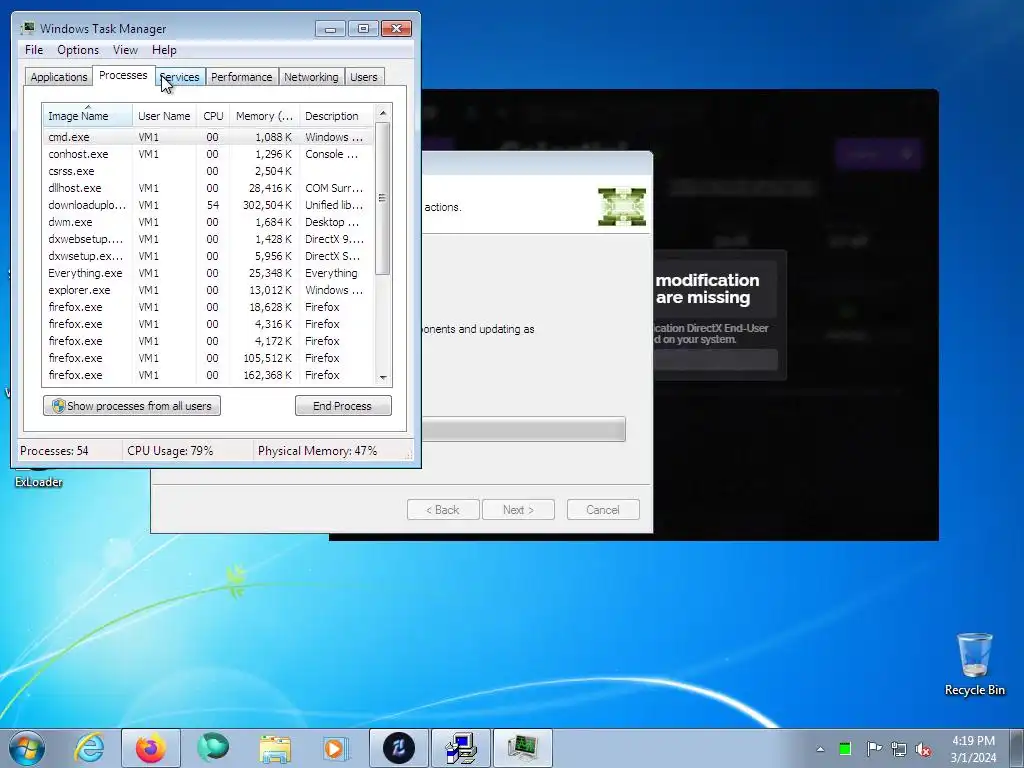Select the dllhost.exe process row

208,188
